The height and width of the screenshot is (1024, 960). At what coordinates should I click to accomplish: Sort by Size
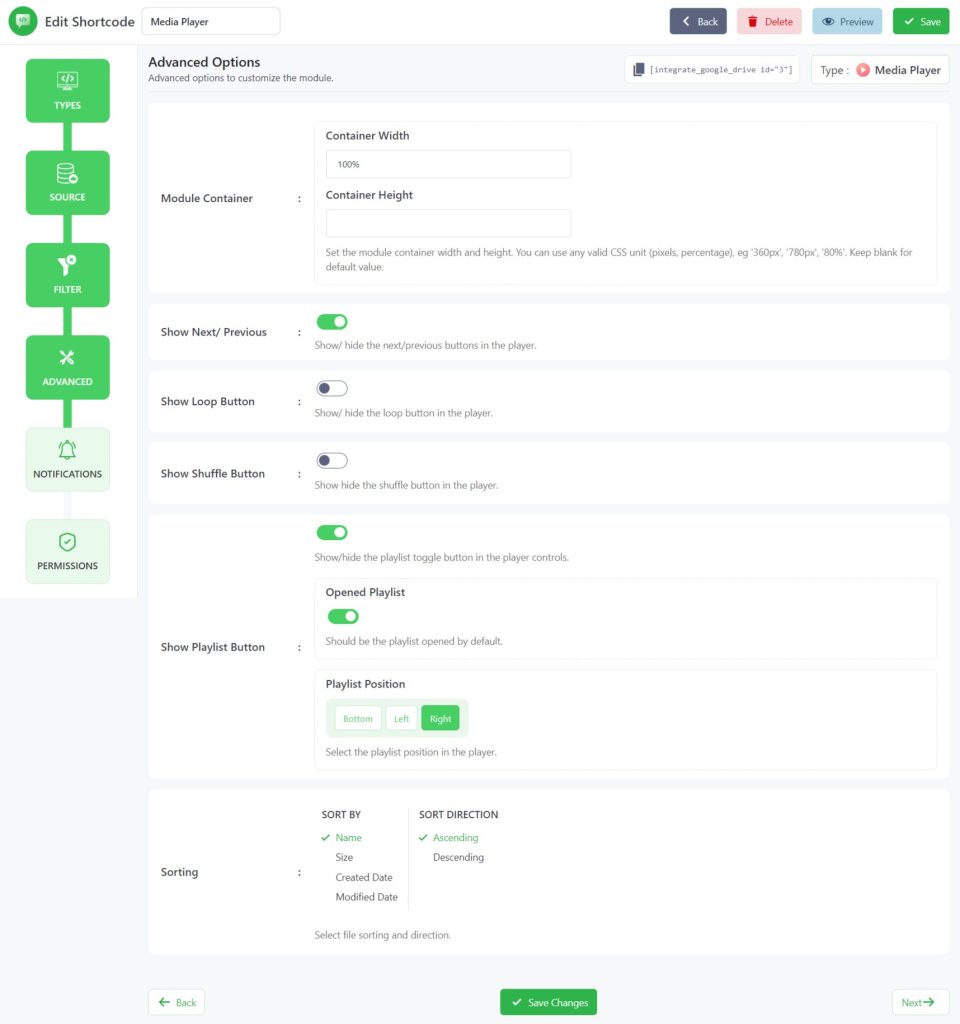click(344, 857)
